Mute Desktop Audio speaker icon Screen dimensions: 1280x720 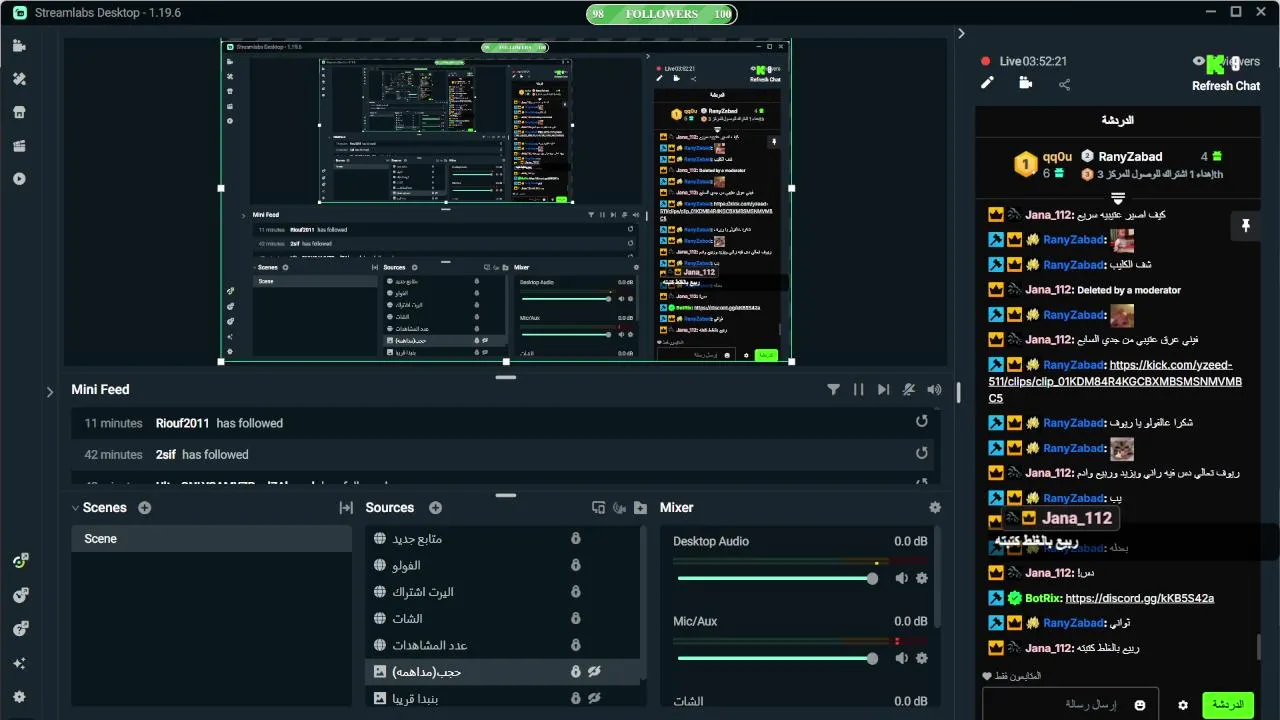point(901,578)
